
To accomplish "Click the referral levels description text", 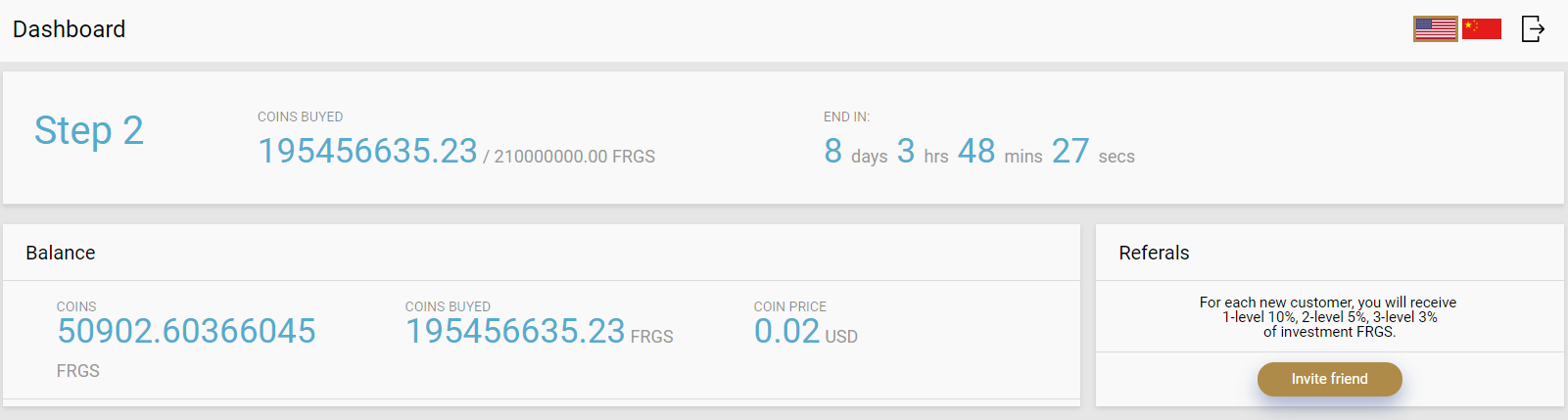I will tap(1328, 317).
